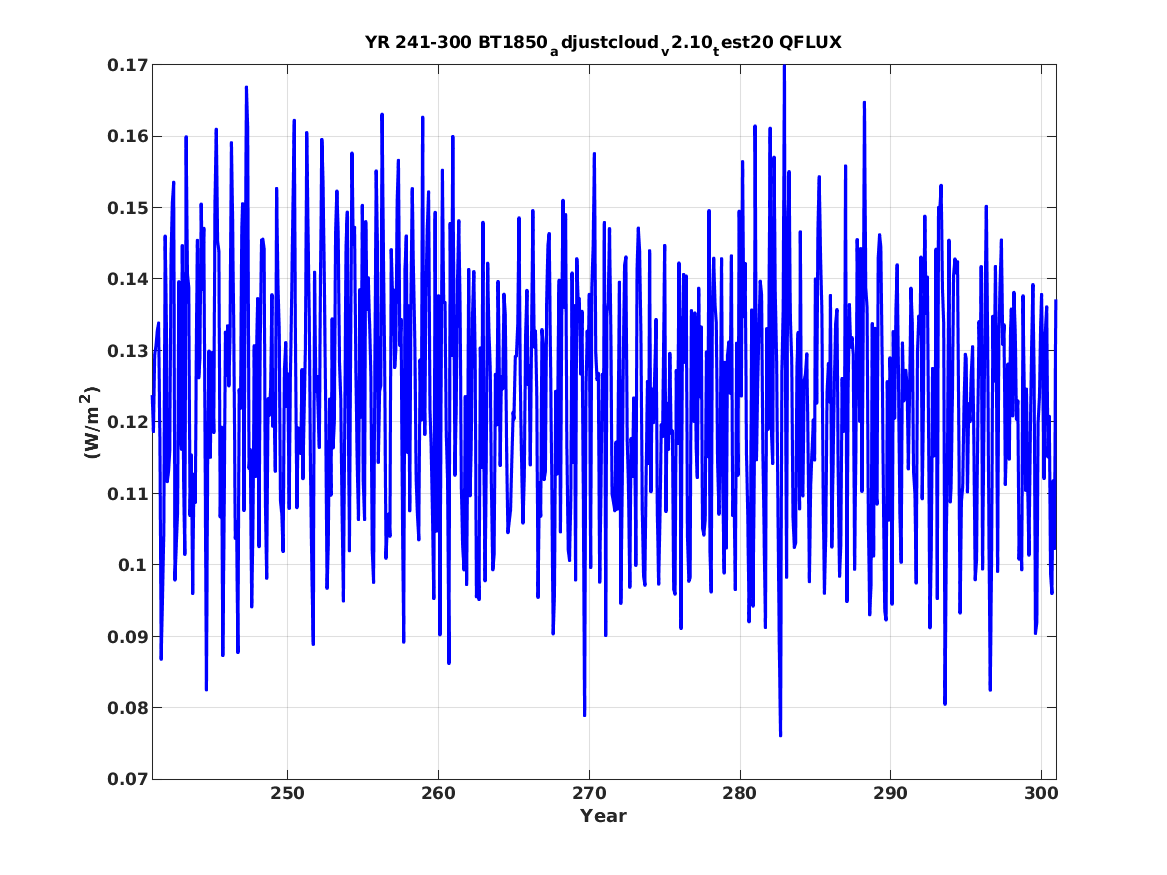Click the x-axis tick label 300
Screen dimensions: 1167x875
1041,794
